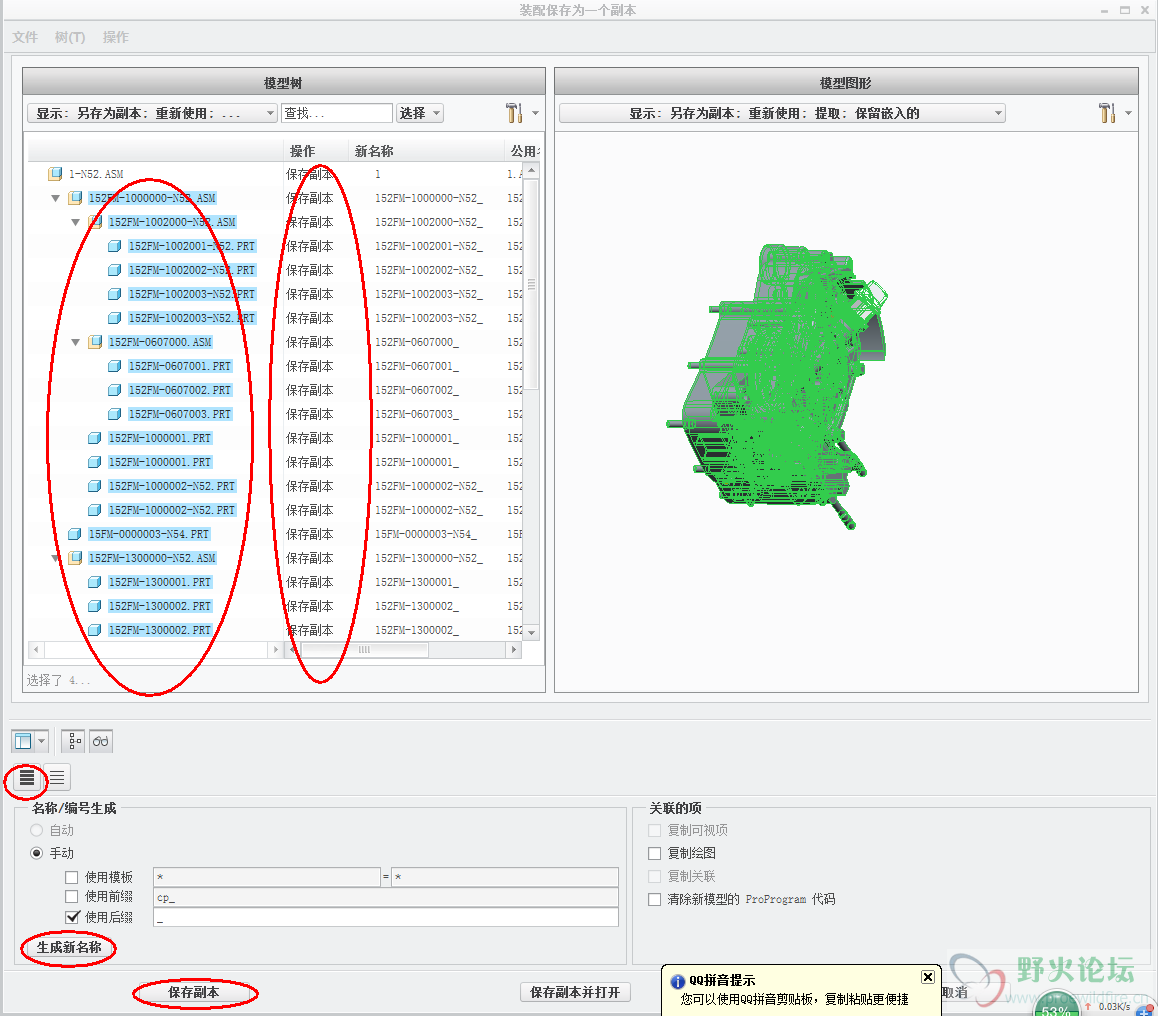1158x1016 pixels.
Task: Click the tree structure icon beside the layout button
Action: click(x=72, y=741)
